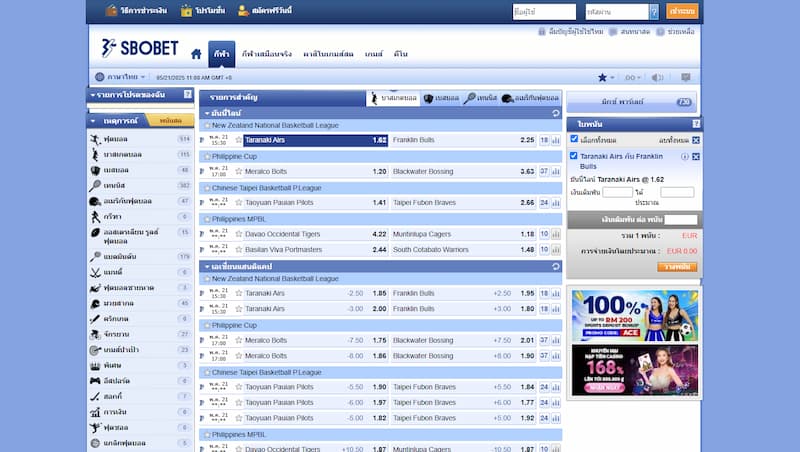
Task: Open the star favorites dropdown in toolbar
Action: tap(606, 78)
